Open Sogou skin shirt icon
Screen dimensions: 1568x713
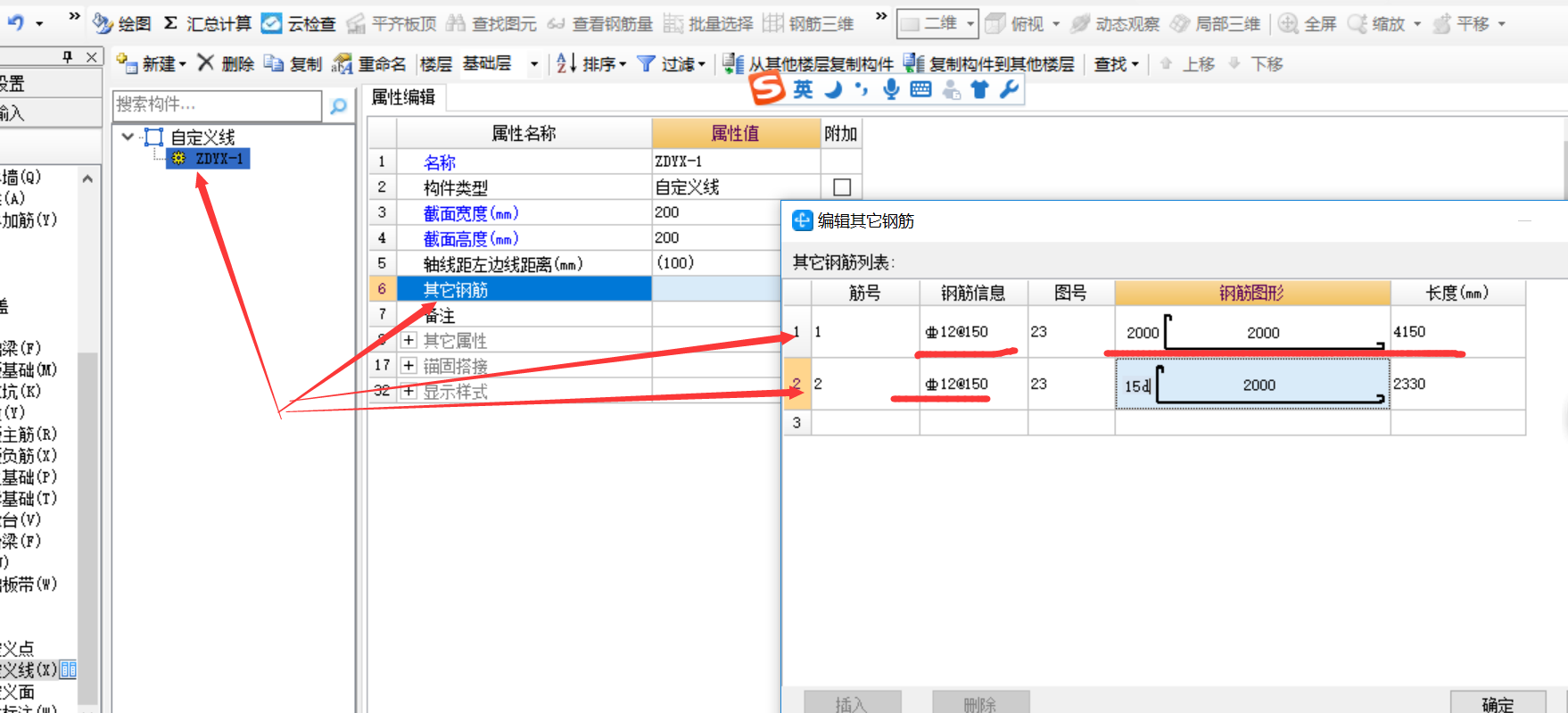click(980, 89)
